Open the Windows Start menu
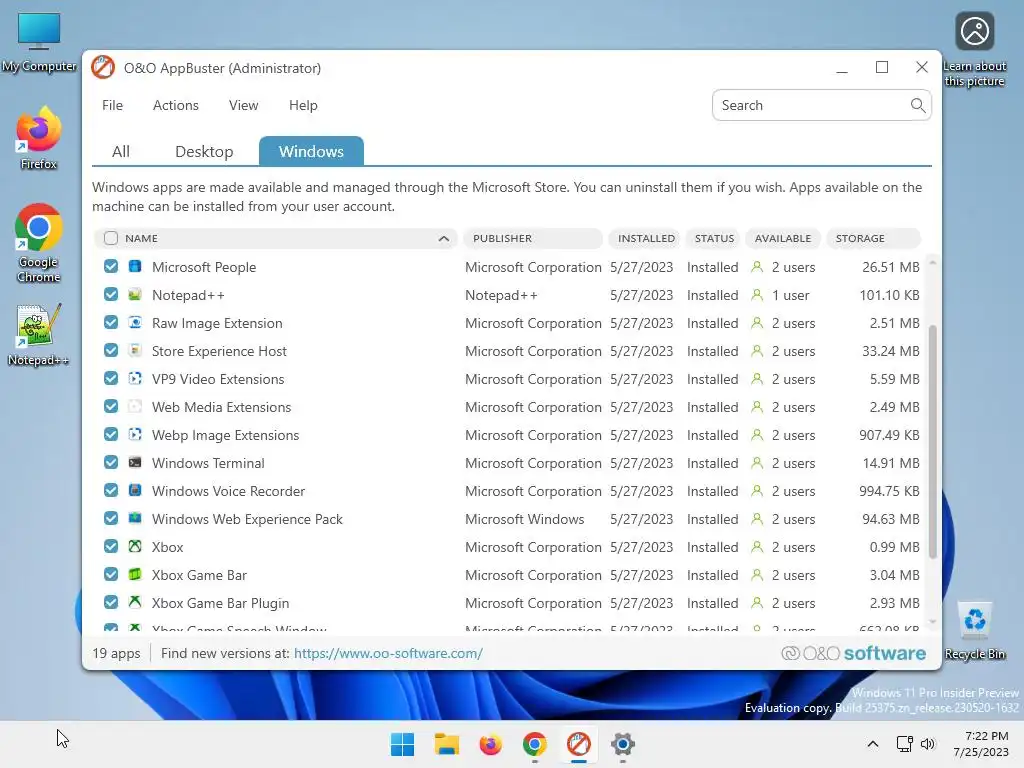This screenshot has height=768, width=1024. coord(402,744)
